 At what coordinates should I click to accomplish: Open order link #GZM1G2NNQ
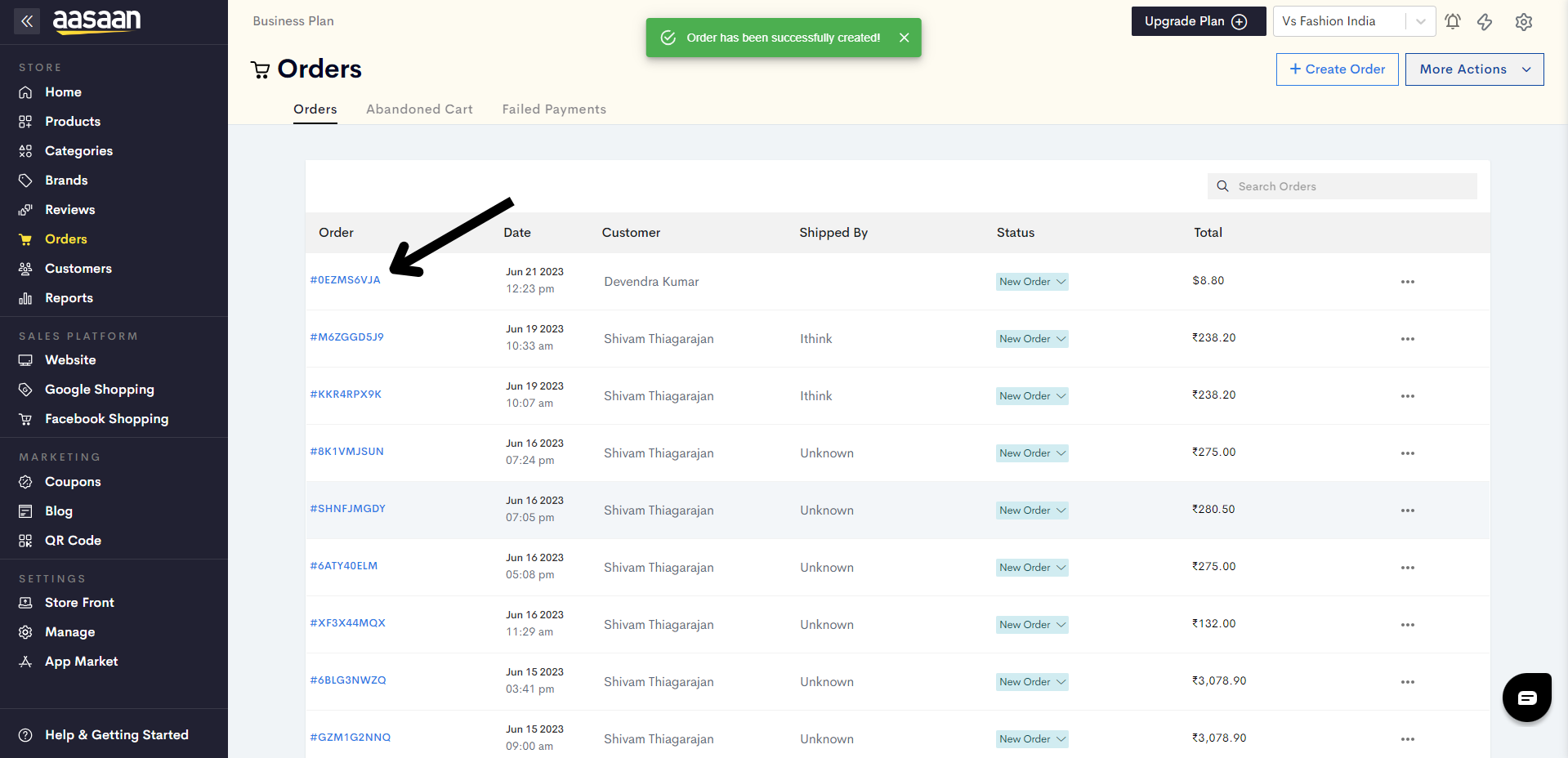pos(350,738)
